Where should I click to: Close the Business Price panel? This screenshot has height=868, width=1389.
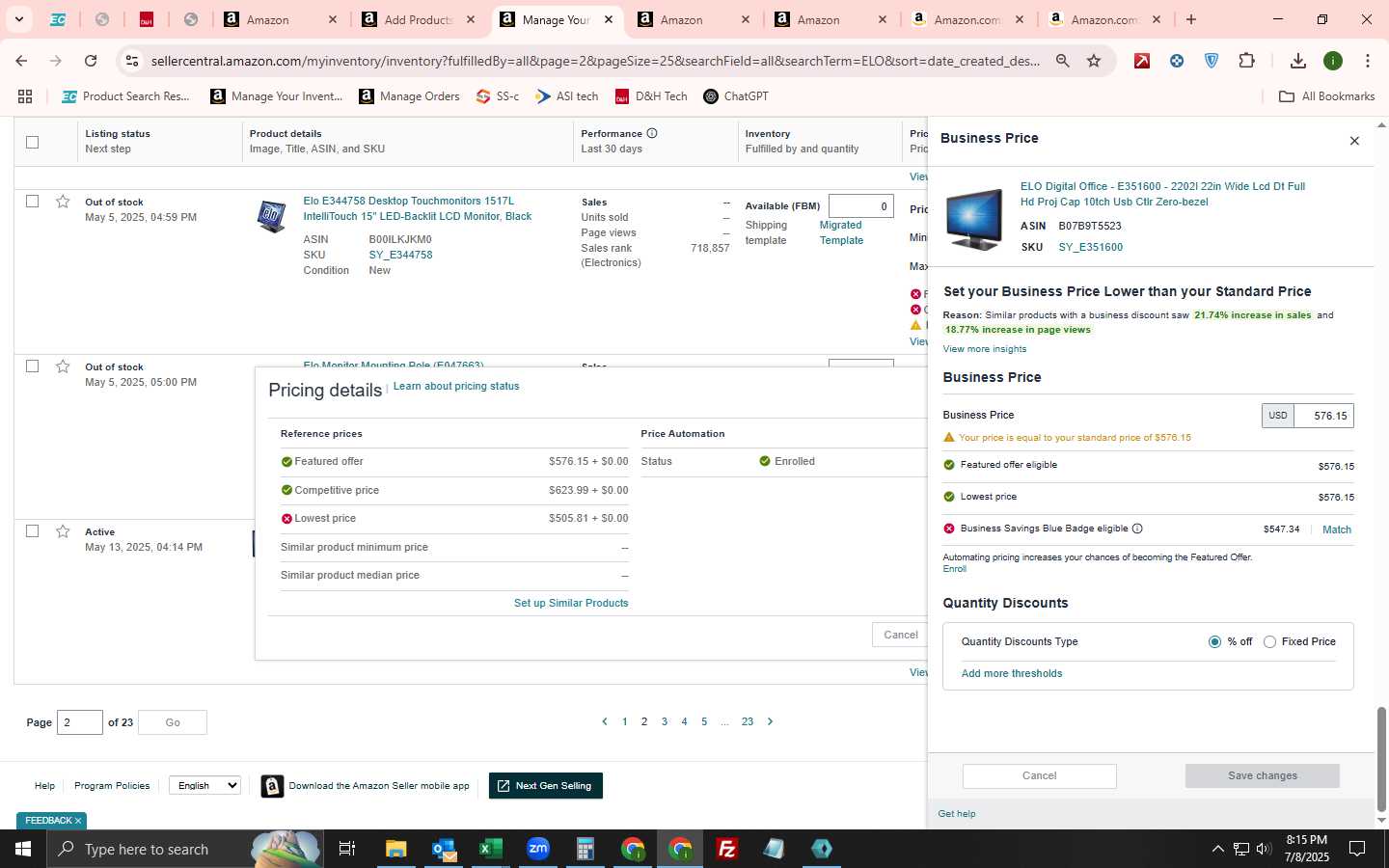coord(1354,141)
